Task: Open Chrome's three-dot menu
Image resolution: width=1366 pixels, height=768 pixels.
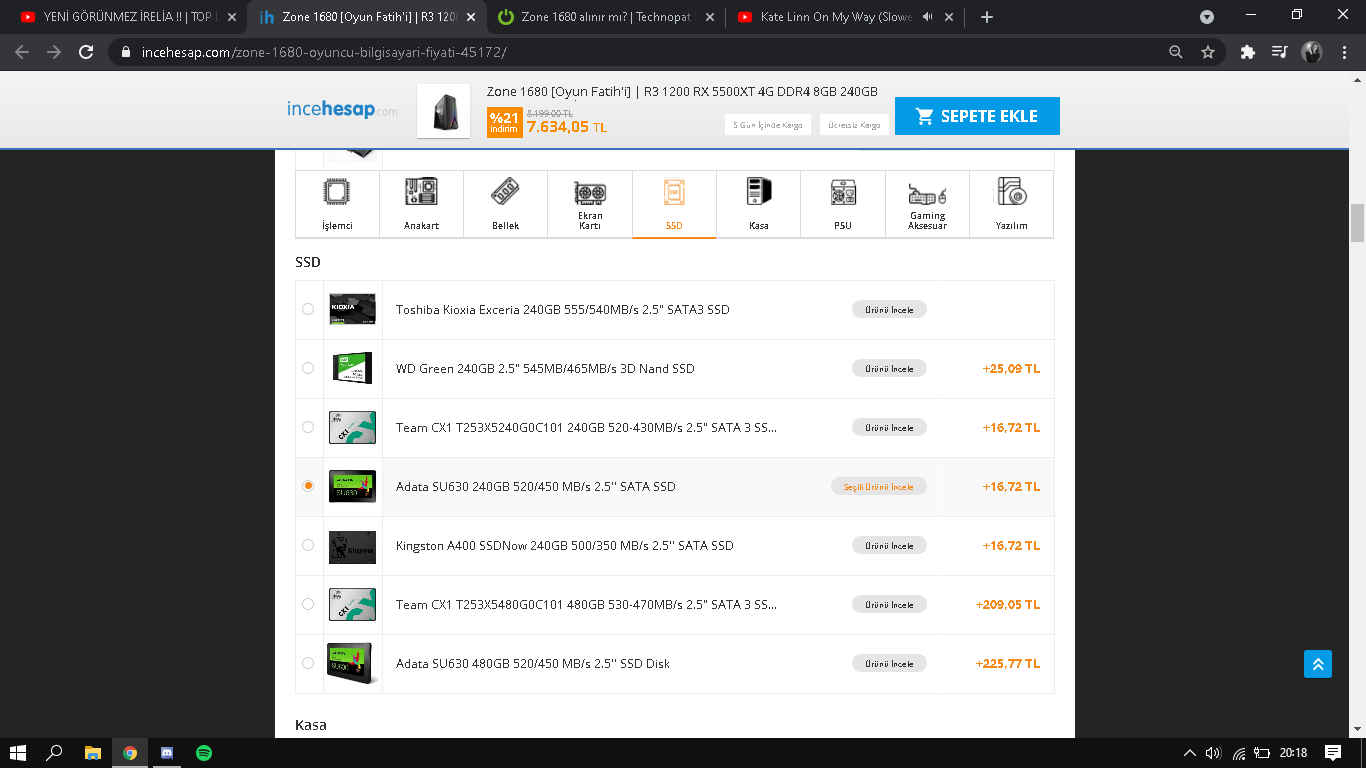Action: point(1345,52)
